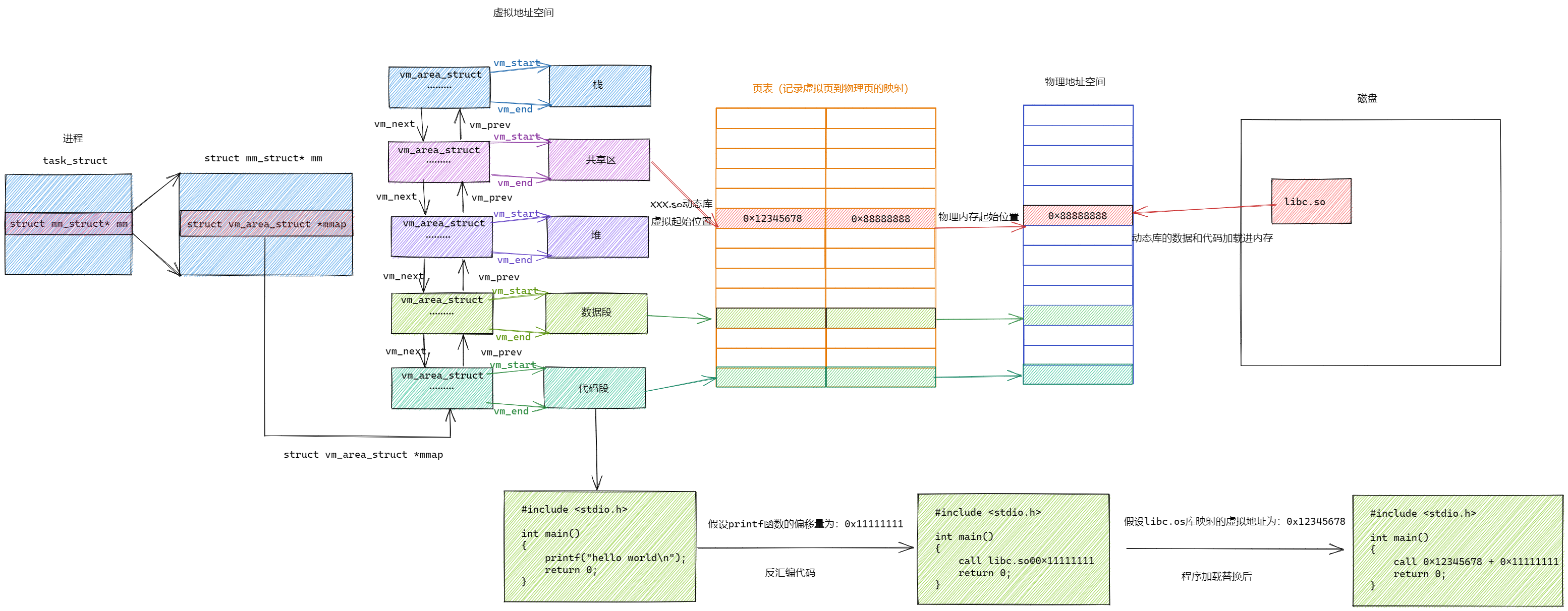Select the 物理地址空间 heading label
This screenshot has width=1568, height=611.
tap(1075, 82)
